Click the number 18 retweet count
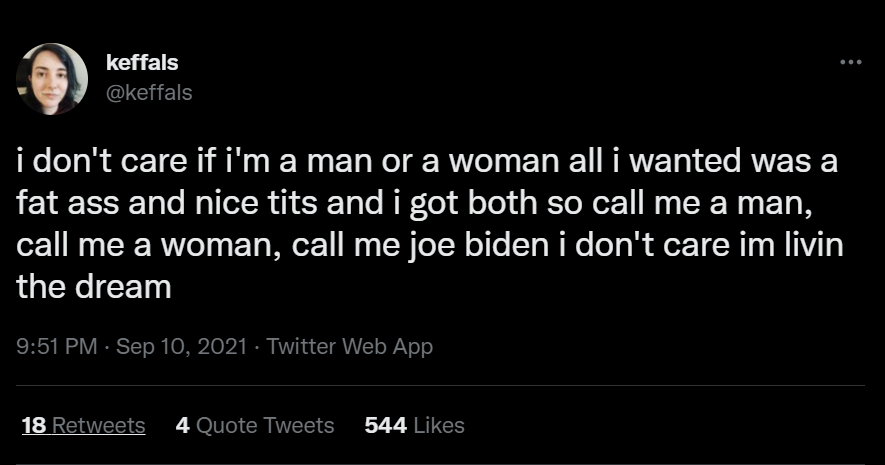Screen dimensions: 885x465 pos(33,425)
